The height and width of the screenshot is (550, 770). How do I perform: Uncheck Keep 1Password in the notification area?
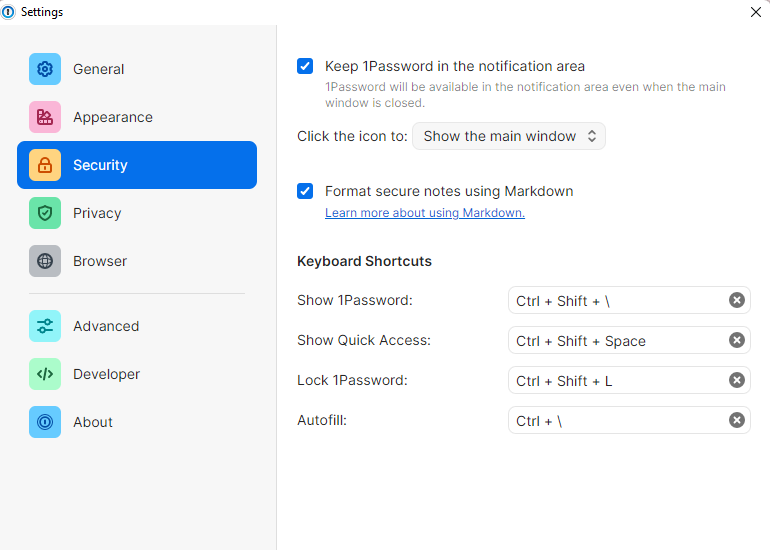[305, 67]
